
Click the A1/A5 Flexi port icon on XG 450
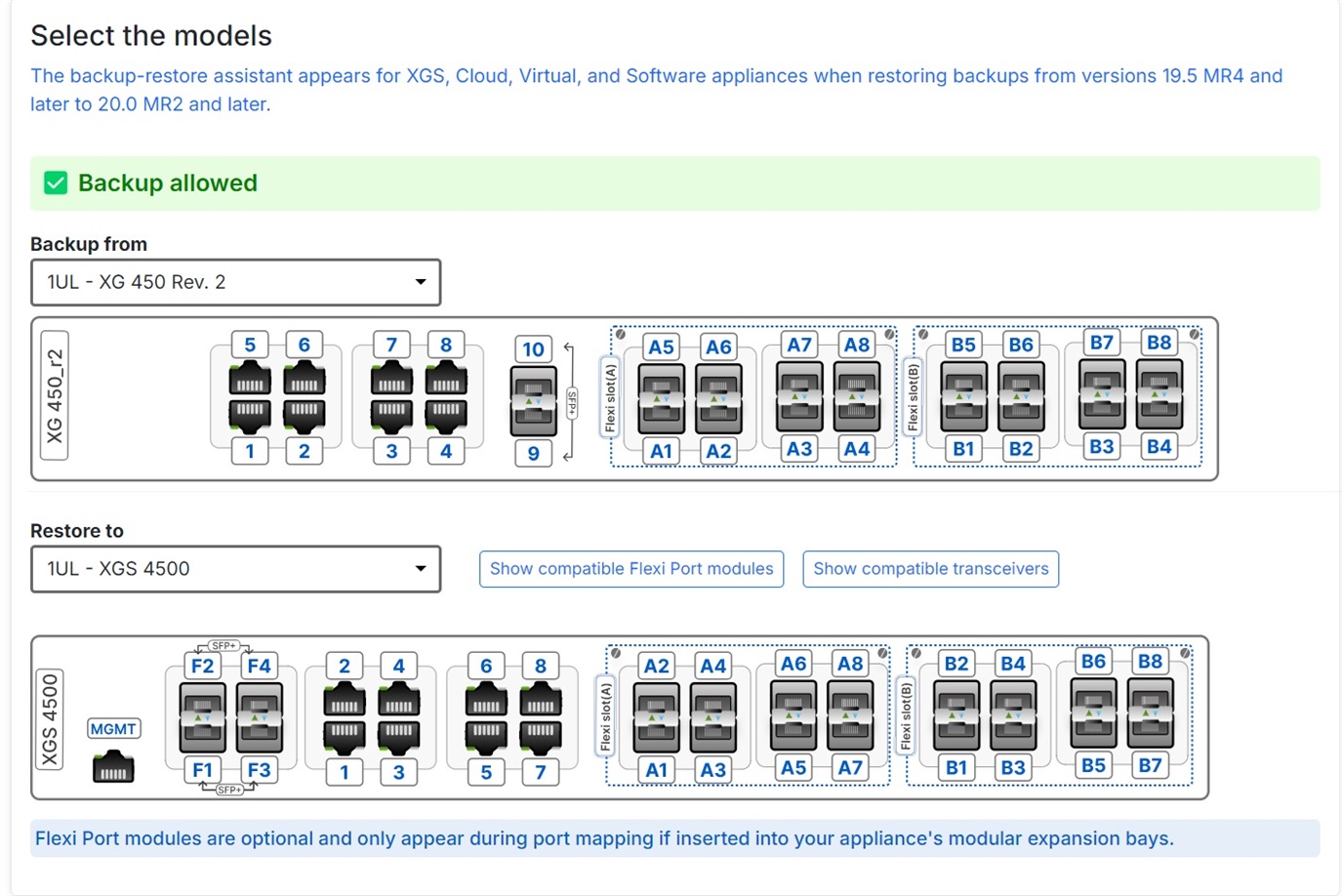661,399
